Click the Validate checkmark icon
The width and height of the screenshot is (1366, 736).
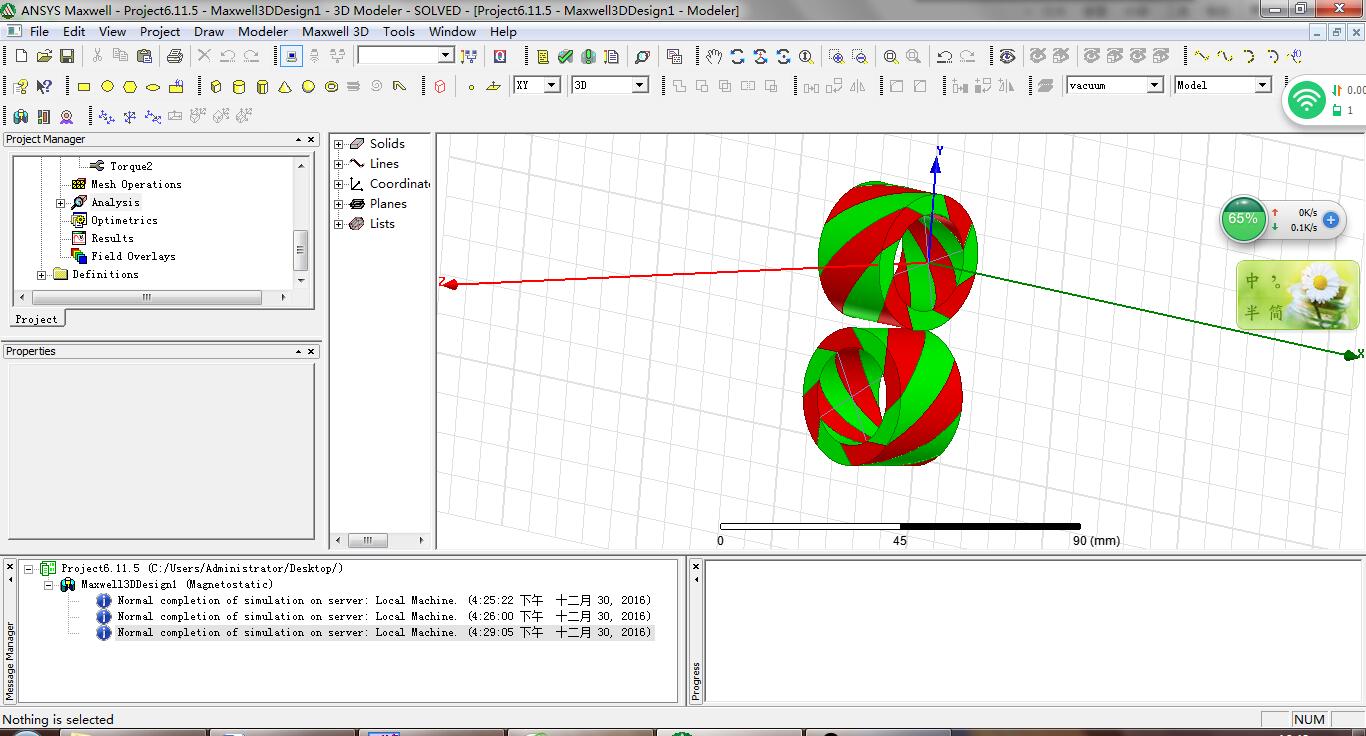[566, 57]
